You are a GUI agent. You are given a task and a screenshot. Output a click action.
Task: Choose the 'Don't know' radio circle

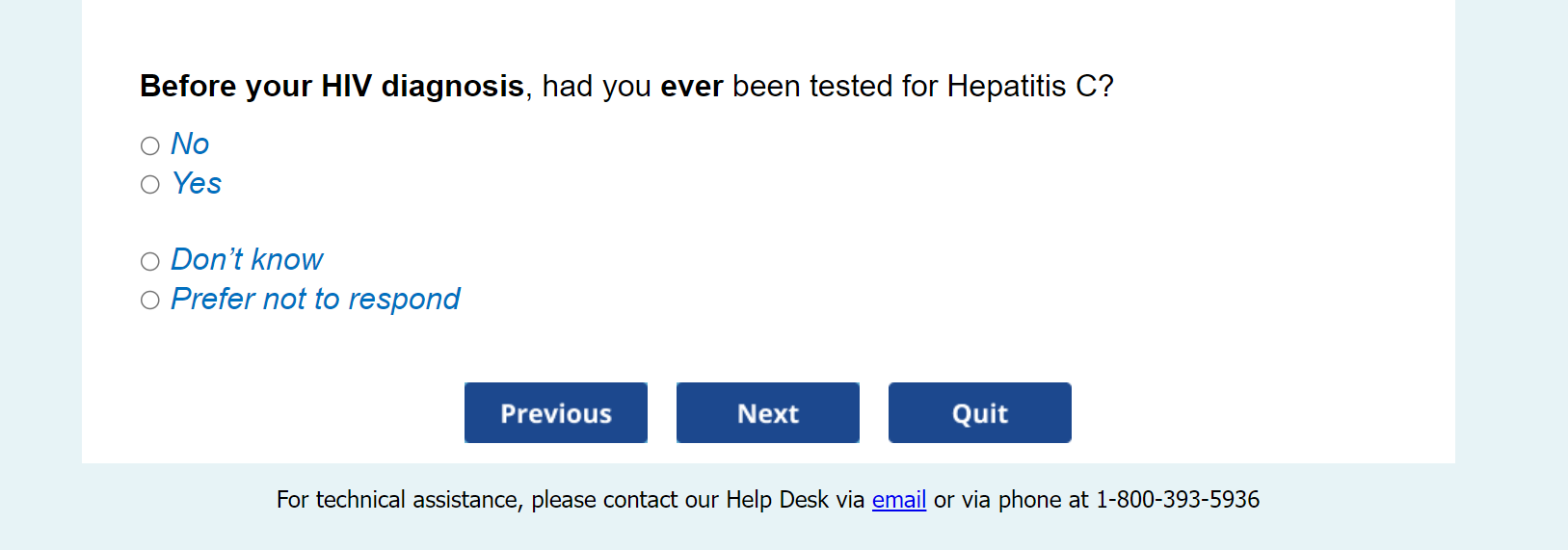tap(150, 261)
